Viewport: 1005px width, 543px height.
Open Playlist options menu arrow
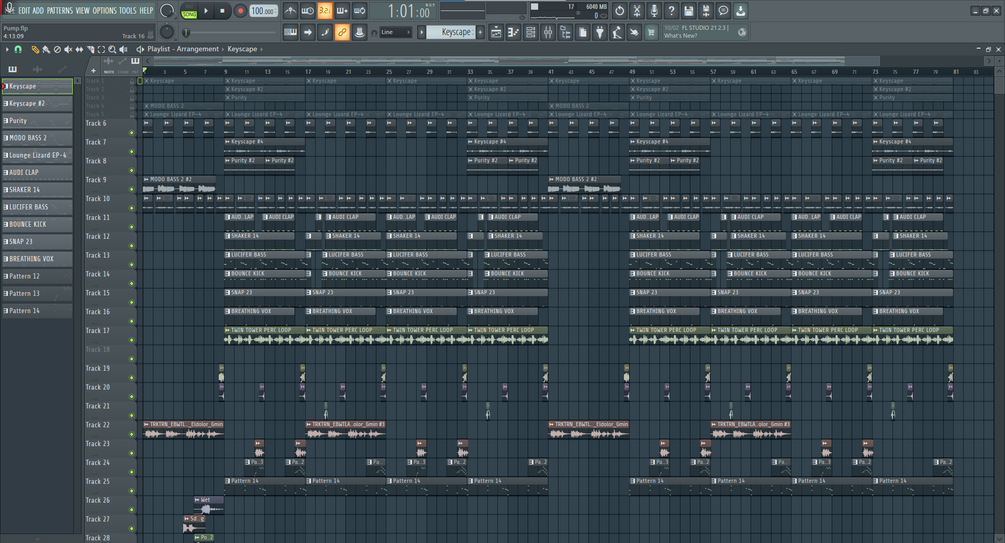7,49
